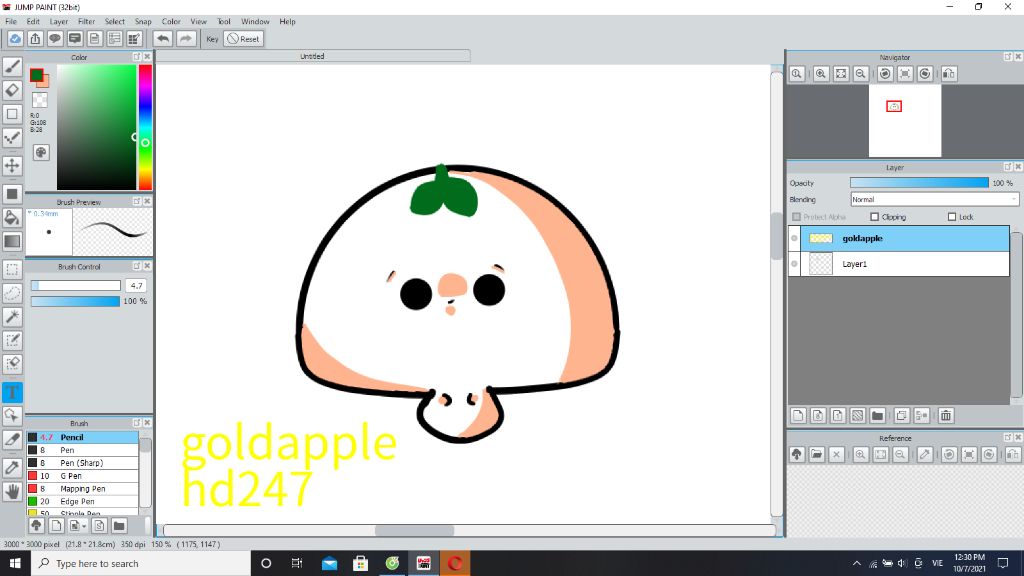
Task: Adjust the layer Opacity slider
Action: [919, 183]
